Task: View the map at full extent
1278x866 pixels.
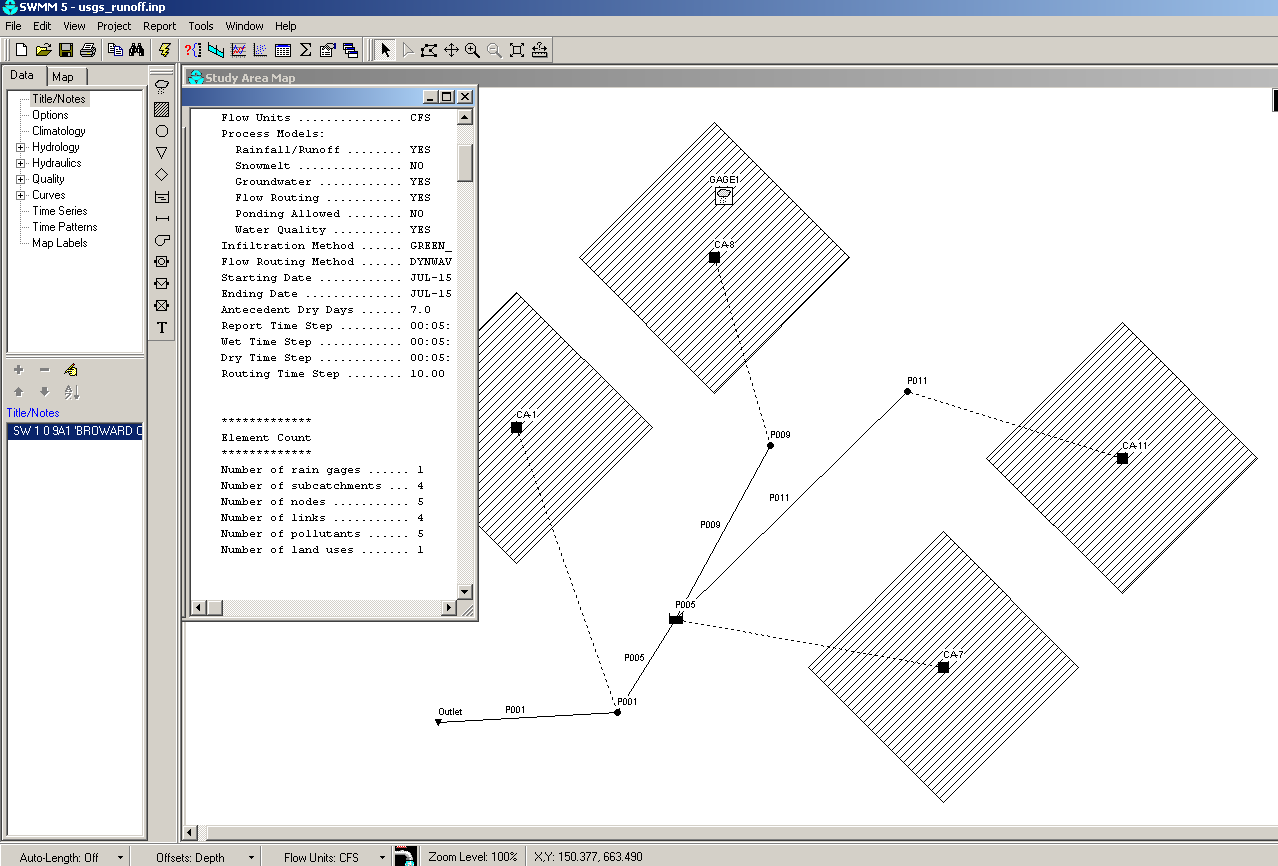Action: (x=516, y=50)
